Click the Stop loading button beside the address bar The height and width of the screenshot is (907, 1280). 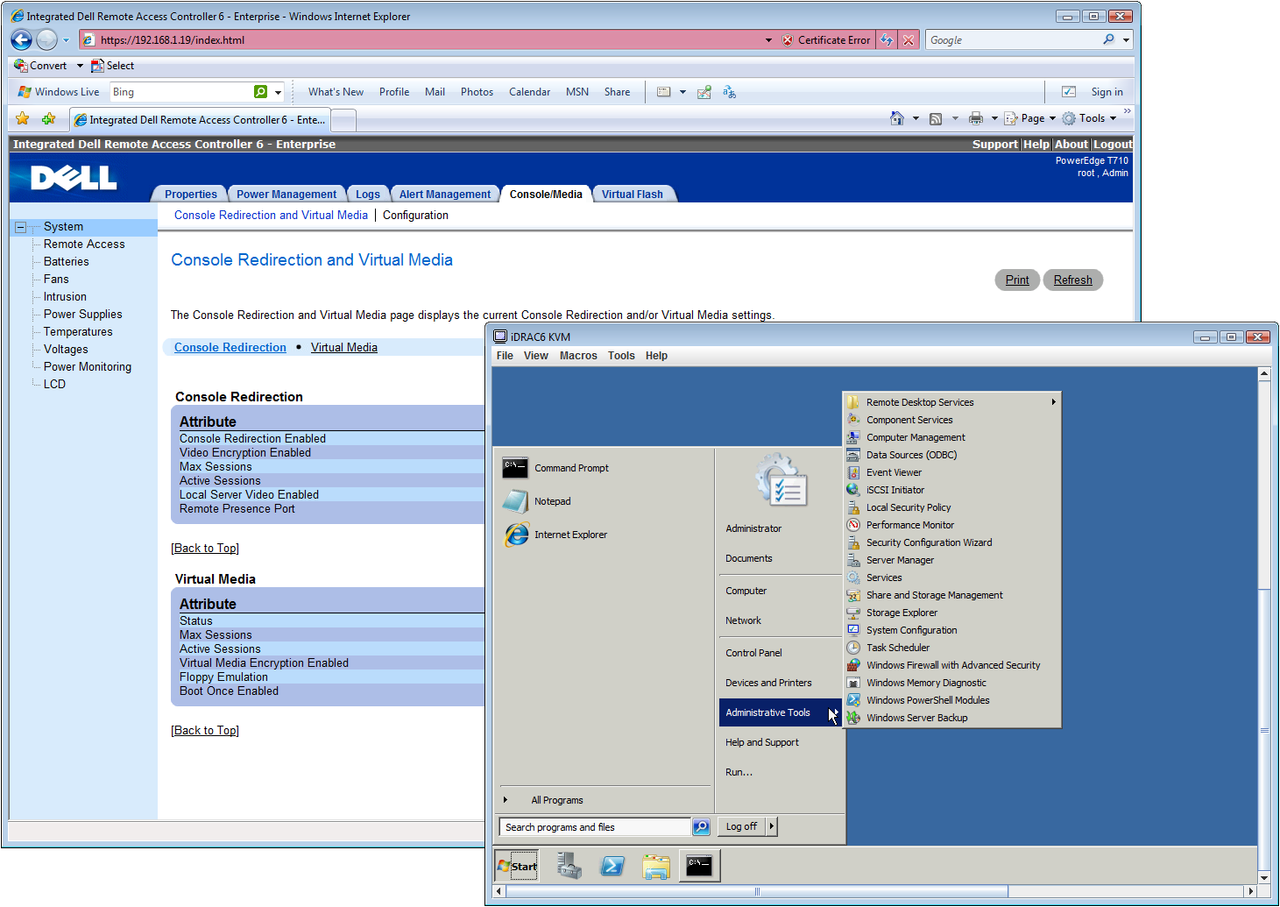[908, 40]
